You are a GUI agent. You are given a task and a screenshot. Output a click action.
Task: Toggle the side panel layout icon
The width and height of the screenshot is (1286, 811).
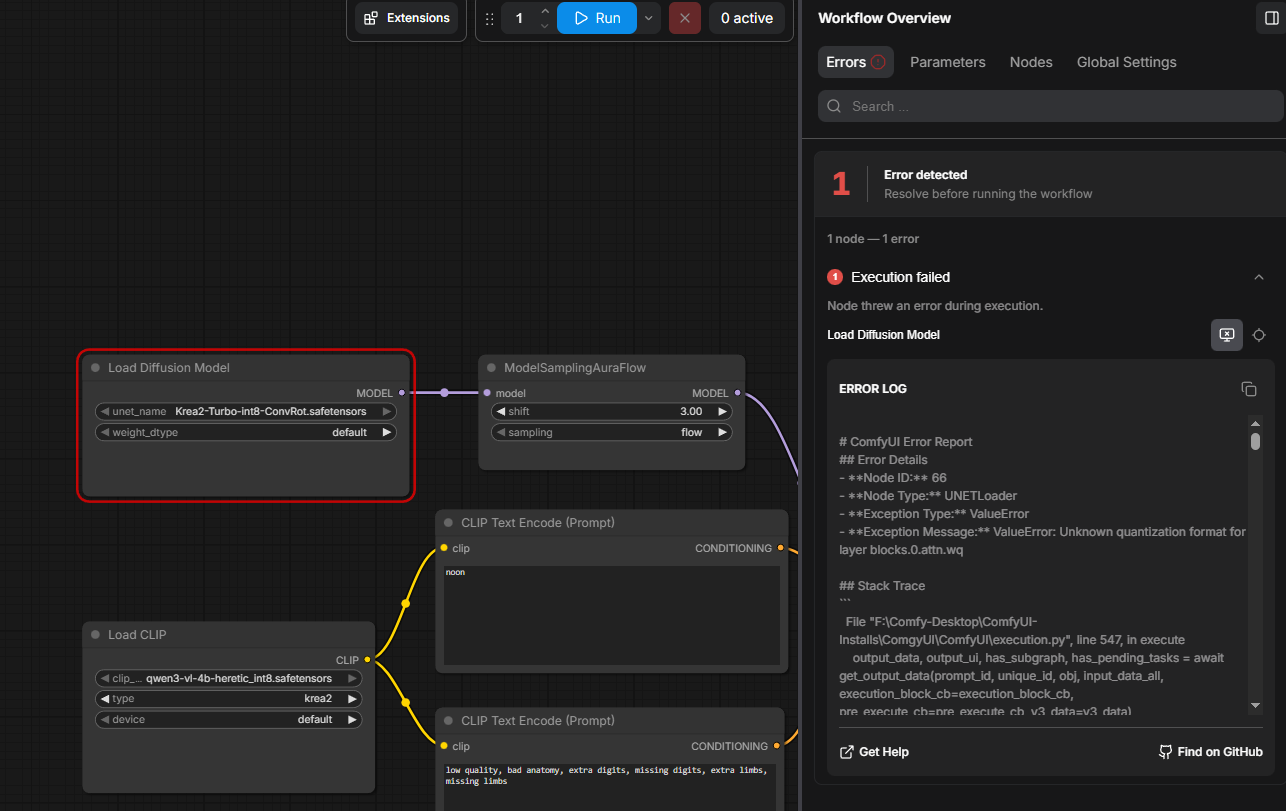(x=1271, y=18)
